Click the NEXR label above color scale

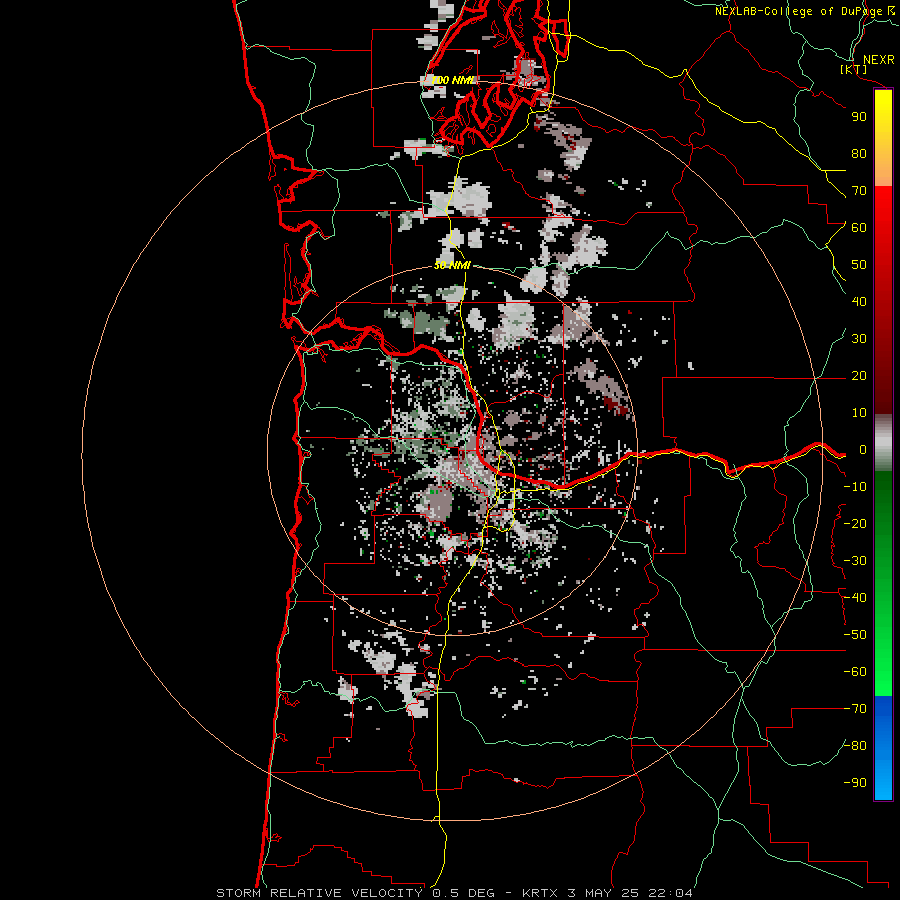879,60
